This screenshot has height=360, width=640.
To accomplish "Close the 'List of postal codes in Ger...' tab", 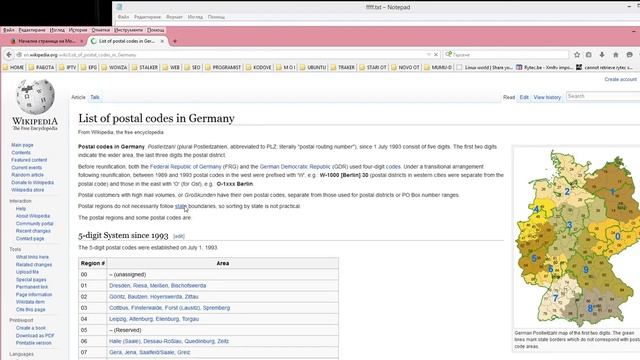I will coord(162,41).
